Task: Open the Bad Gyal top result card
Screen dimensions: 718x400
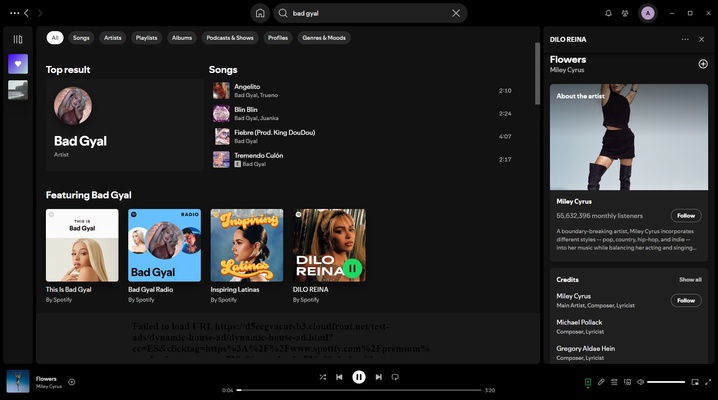Action: (x=125, y=125)
